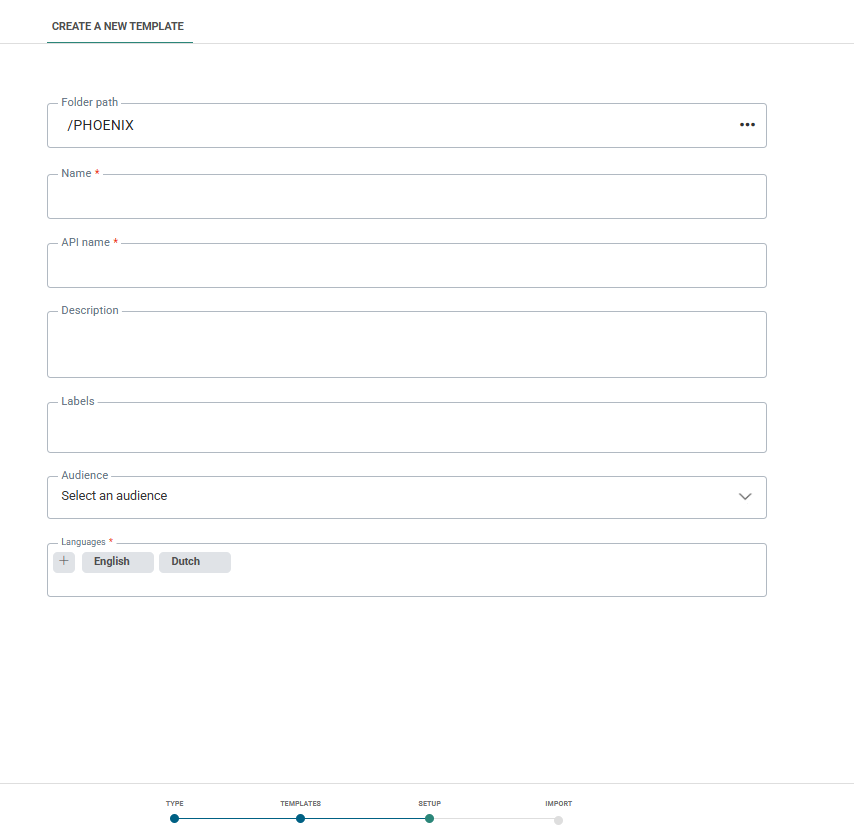
Task: Click the IMPORT step label text
Action: pos(559,804)
